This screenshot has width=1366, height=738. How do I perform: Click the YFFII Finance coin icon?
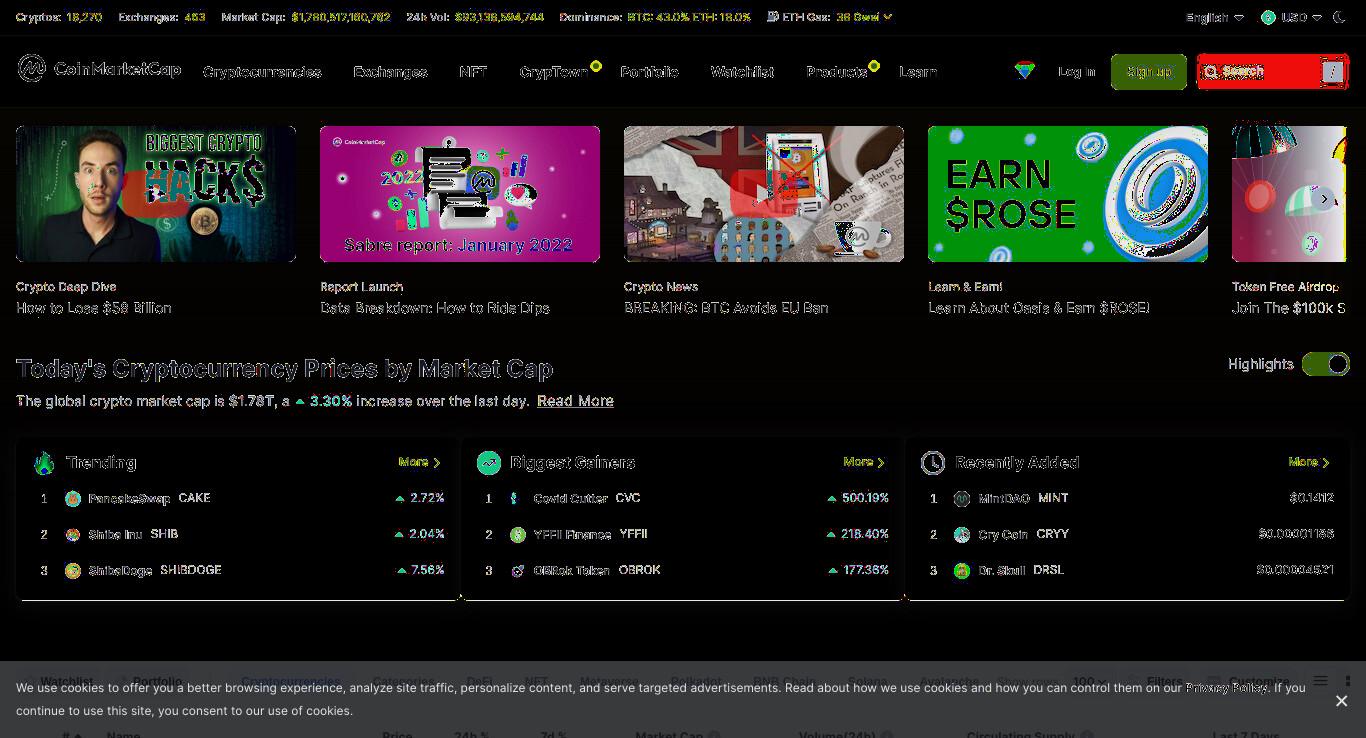[x=517, y=534]
